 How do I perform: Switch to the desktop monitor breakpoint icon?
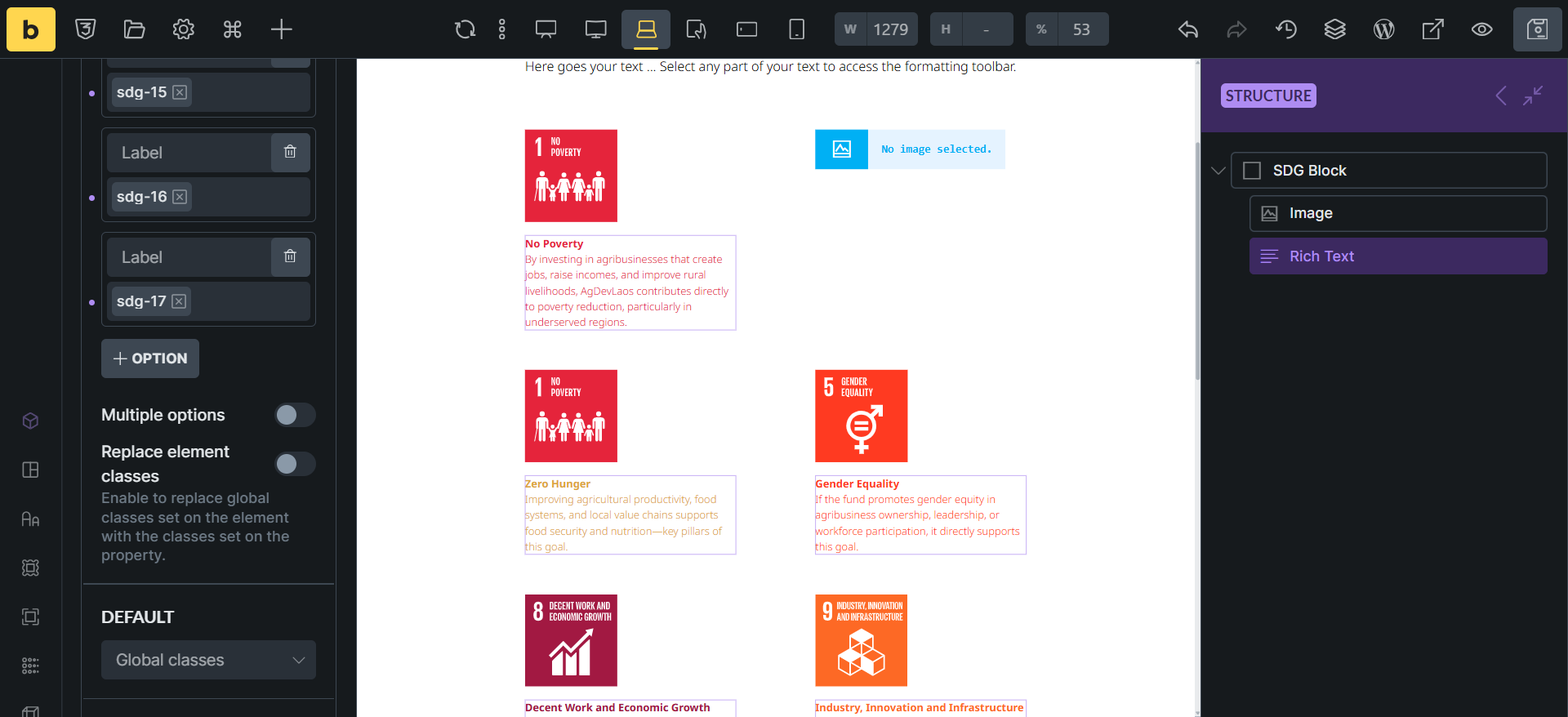coord(596,29)
